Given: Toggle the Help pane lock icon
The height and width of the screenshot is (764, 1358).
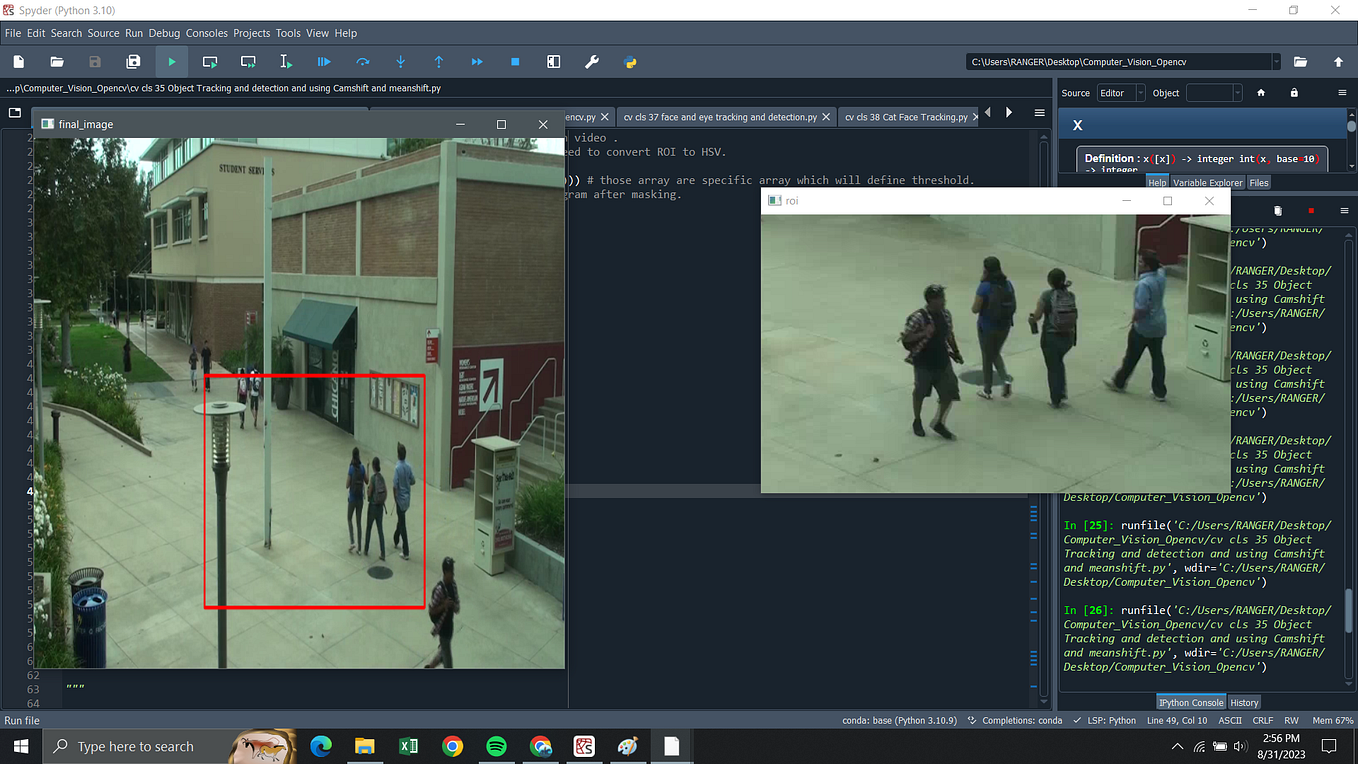Looking at the screenshot, I should 1294,93.
